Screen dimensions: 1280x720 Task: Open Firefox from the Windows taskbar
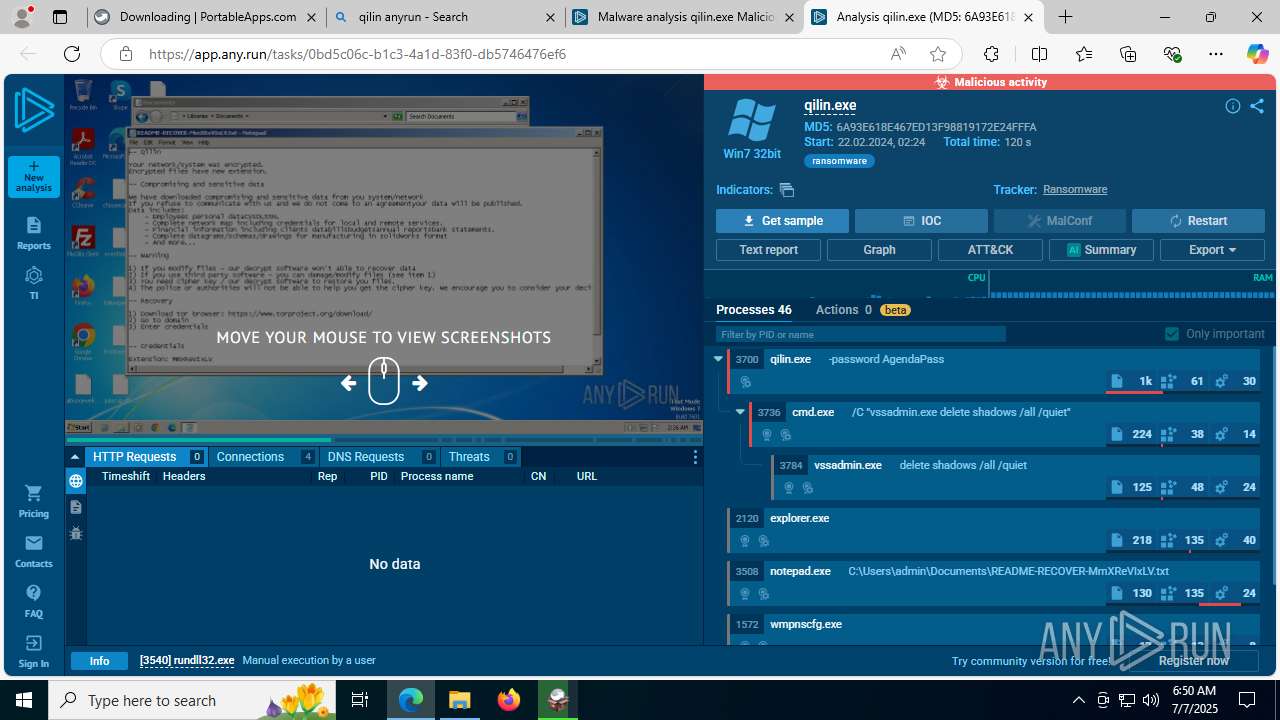pyautogui.click(x=509, y=700)
